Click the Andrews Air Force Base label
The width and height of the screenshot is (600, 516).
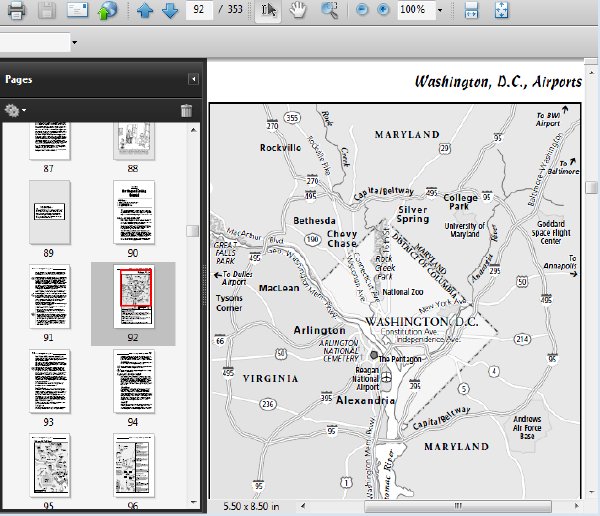click(x=527, y=427)
